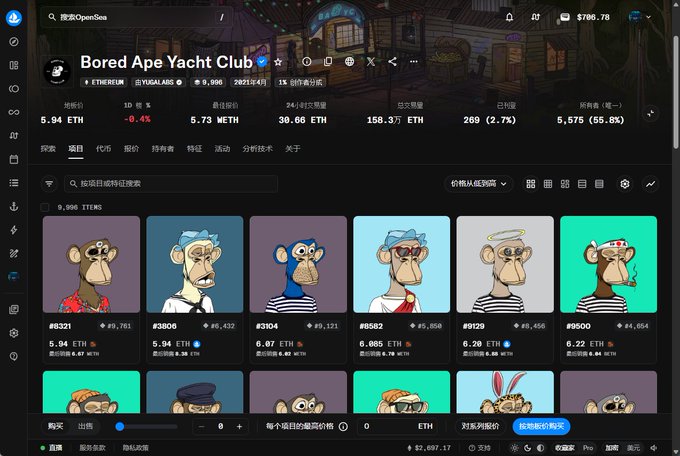680x456 pixels.
Task: Toggle the filter panel button
Action: point(49,184)
